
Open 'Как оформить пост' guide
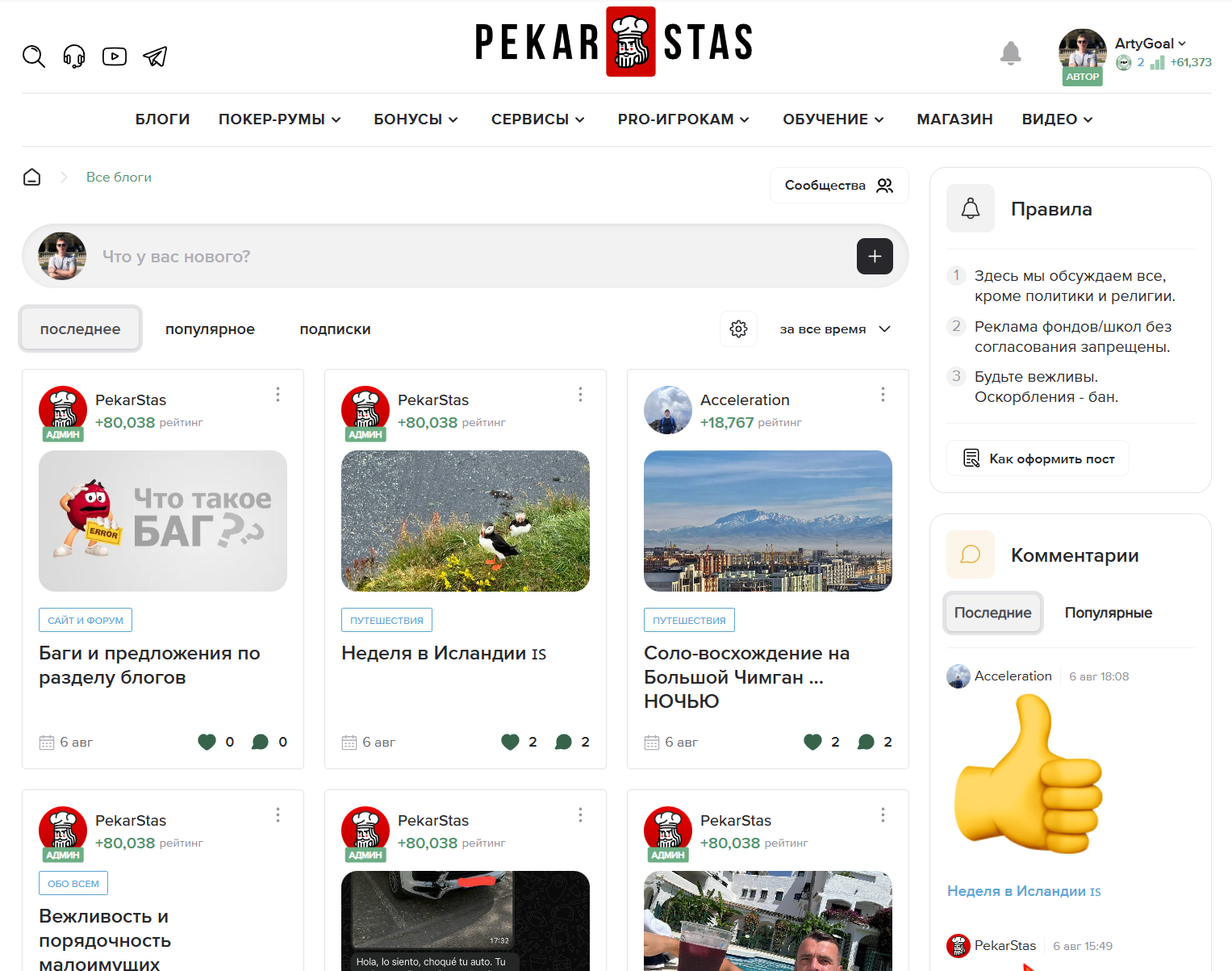(x=1038, y=458)
